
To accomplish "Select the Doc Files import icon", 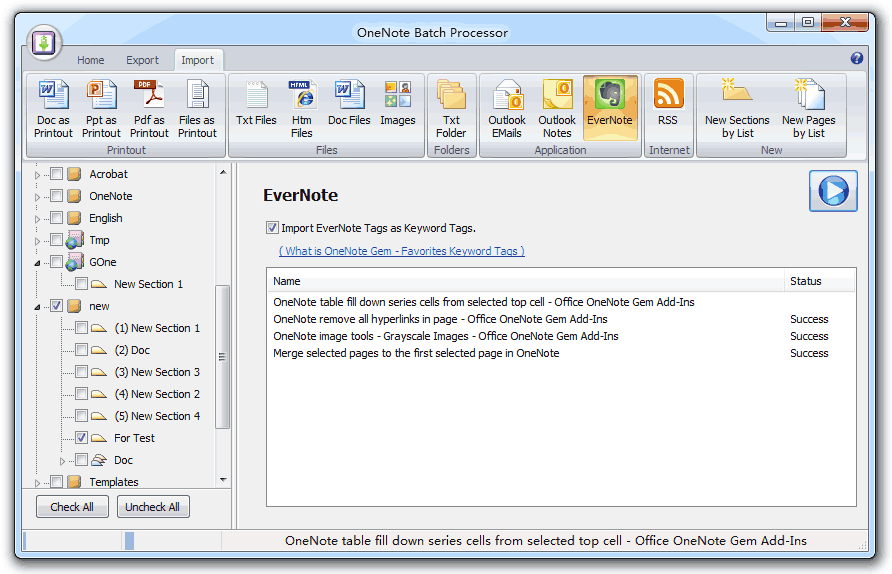I will point(349,103).
